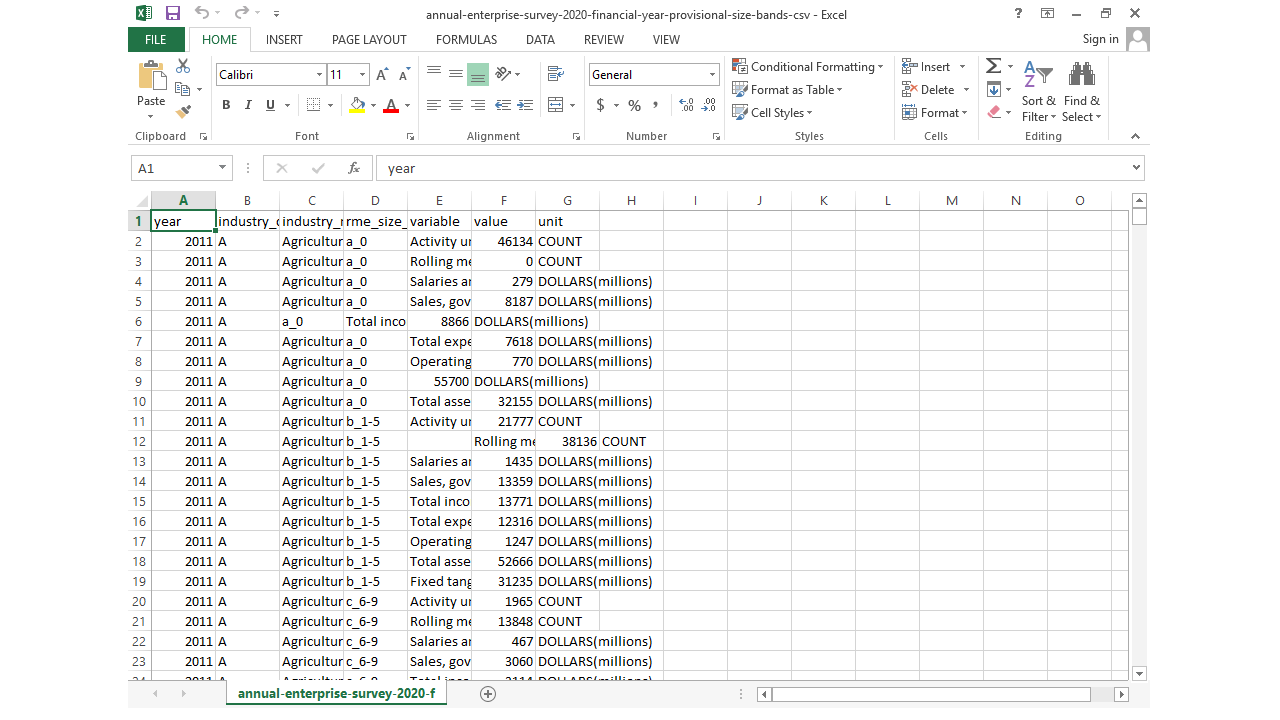
Task: Open the FILE menu
Action: pyautogui.click(x=156, y=40)
